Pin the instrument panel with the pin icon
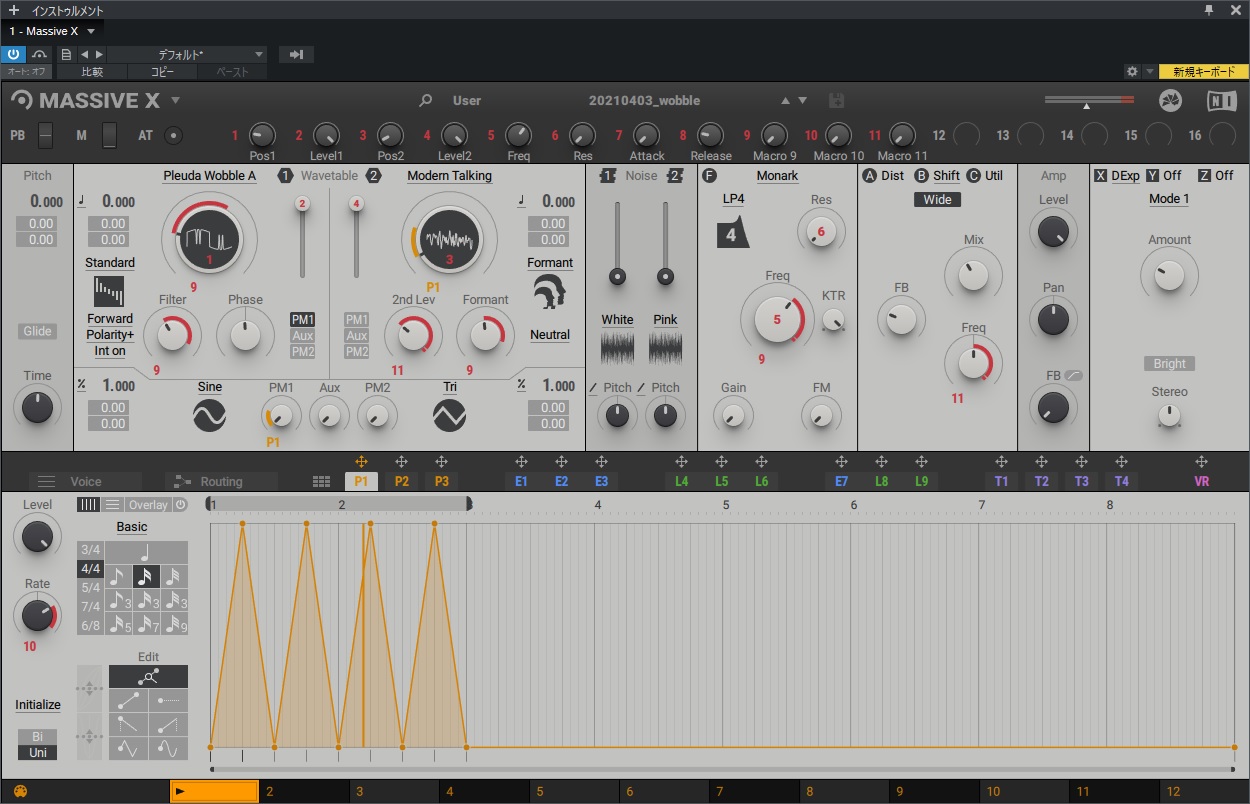 point(1209,10)
